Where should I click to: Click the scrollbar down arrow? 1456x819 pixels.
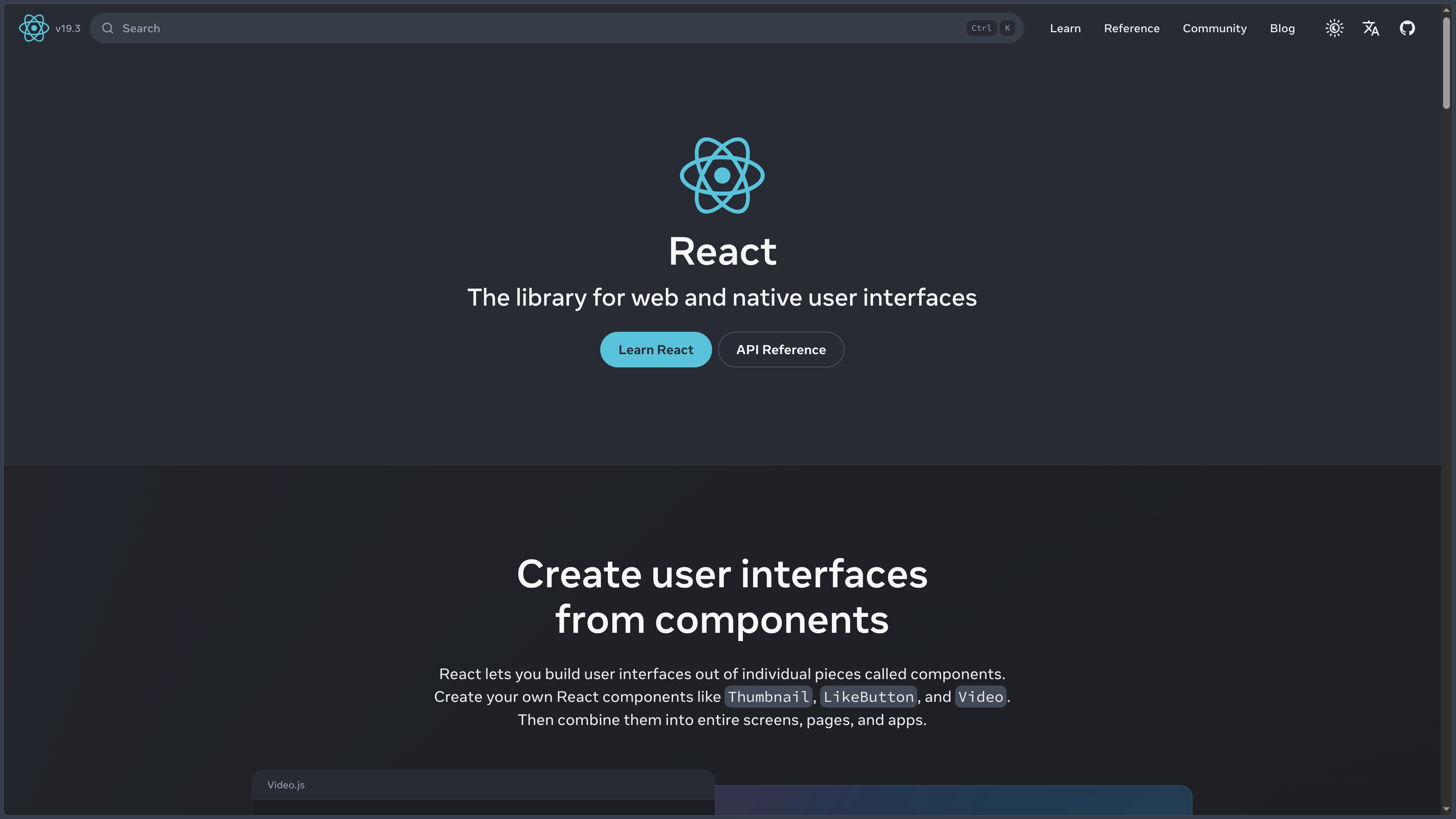click(1447, 809)
